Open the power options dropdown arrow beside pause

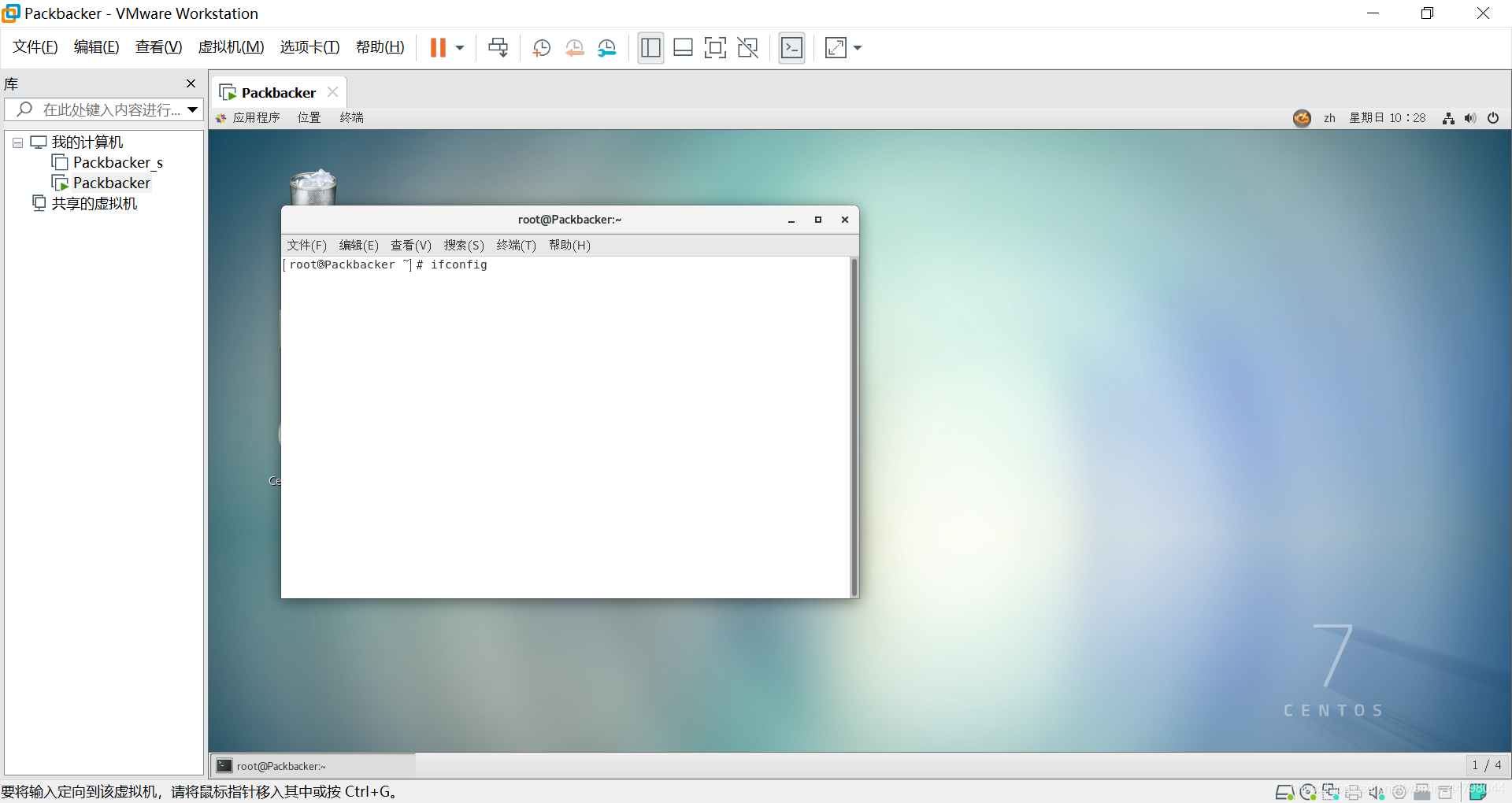[460, 48]
